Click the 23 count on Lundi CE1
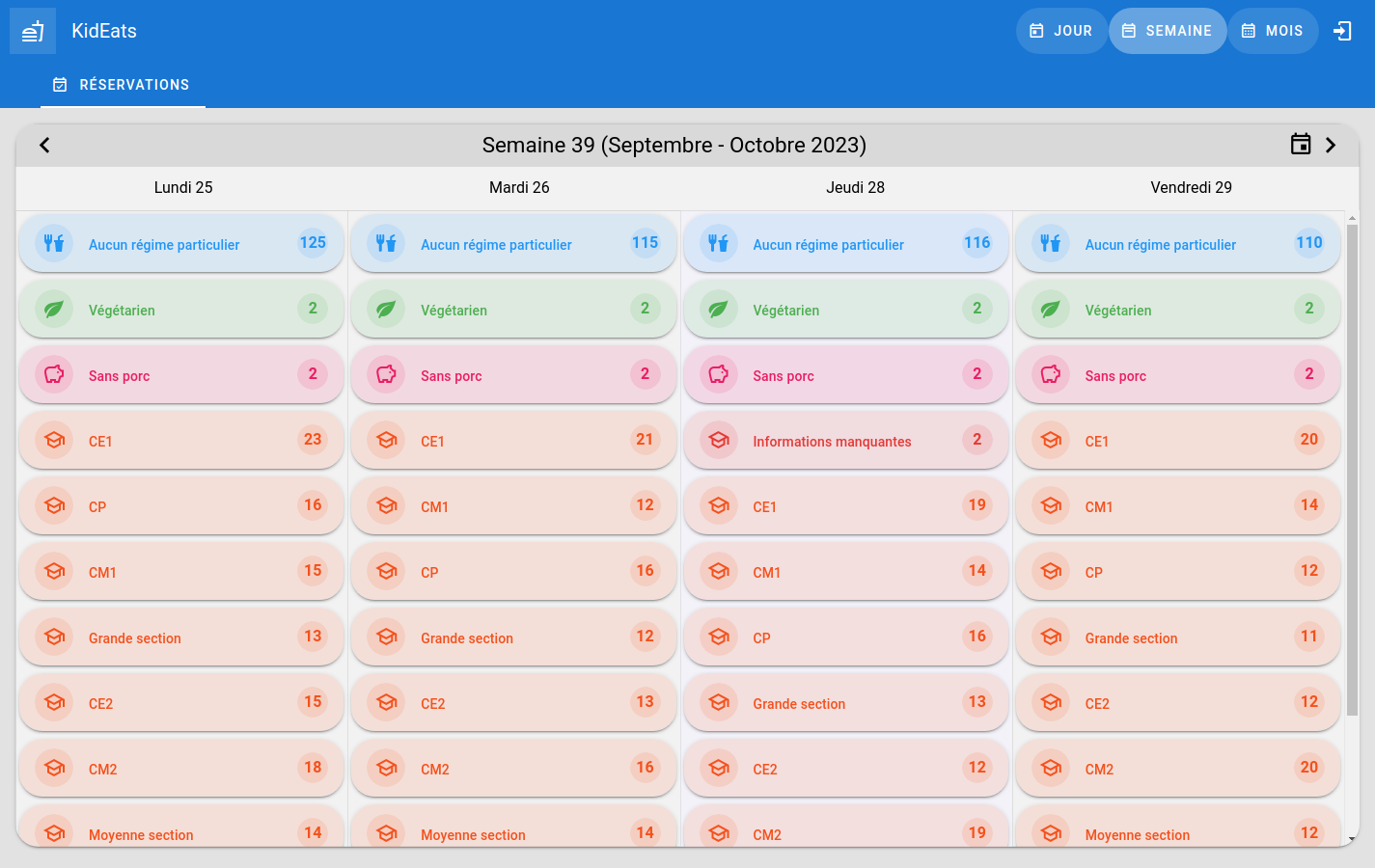 (313, 440)
